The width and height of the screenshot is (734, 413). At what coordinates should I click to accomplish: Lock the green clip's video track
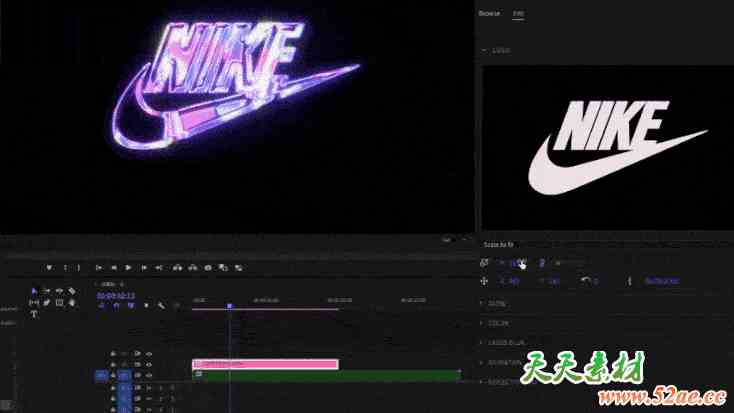pyautogui.click(x=113, y=375)
